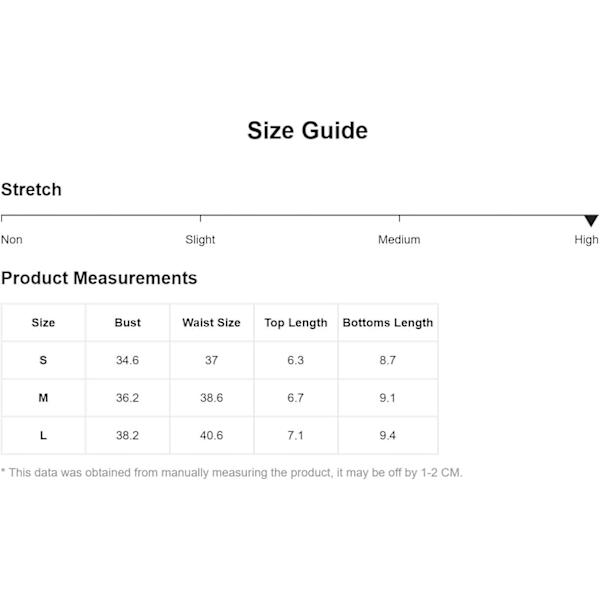
Task: Select the size M row label
Action: point(43,398)
